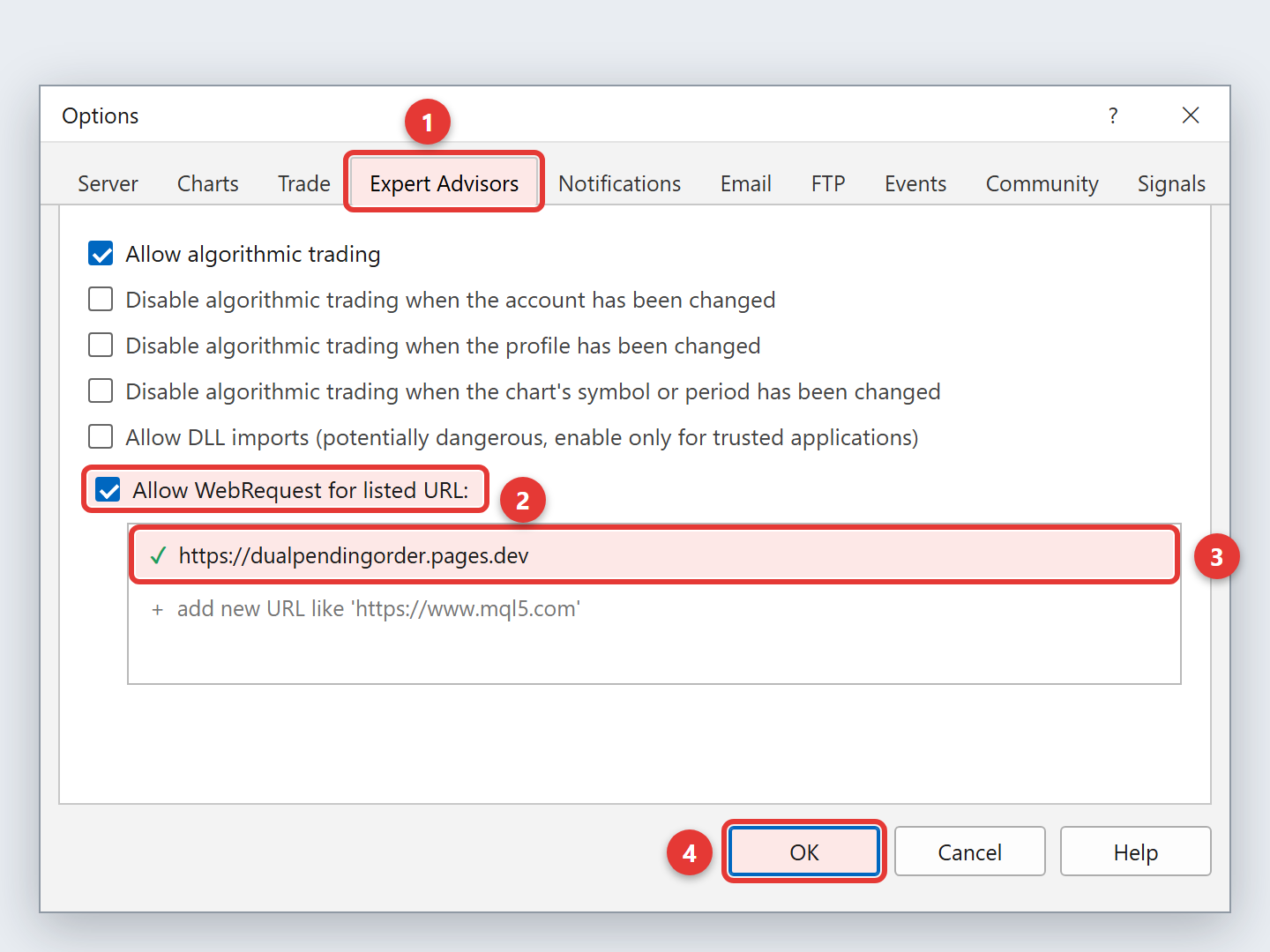Confirm settings with OK button

coord(803,852)
